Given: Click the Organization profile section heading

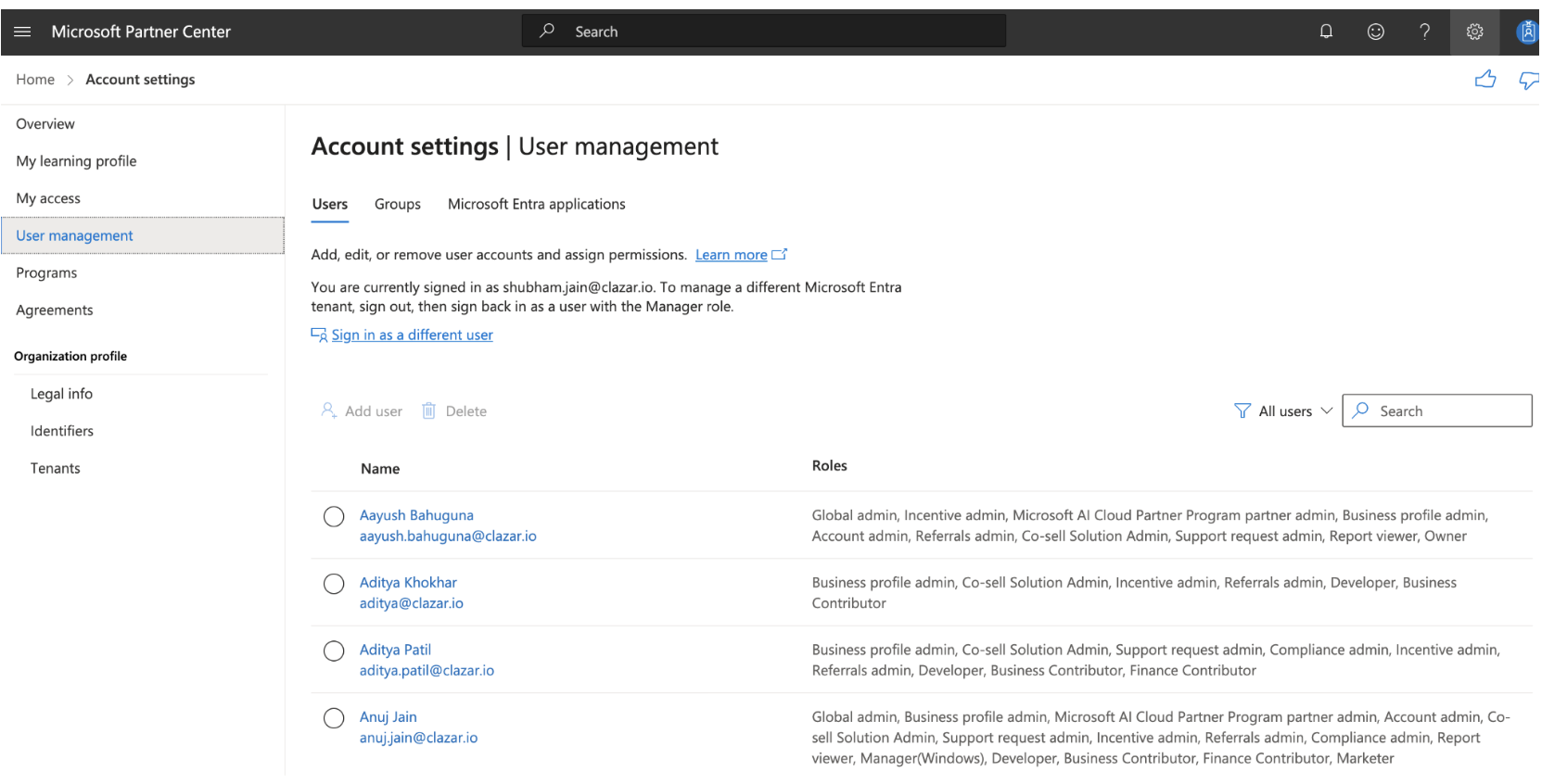Looking at the screenshot, I should click(x=70, y=356).
